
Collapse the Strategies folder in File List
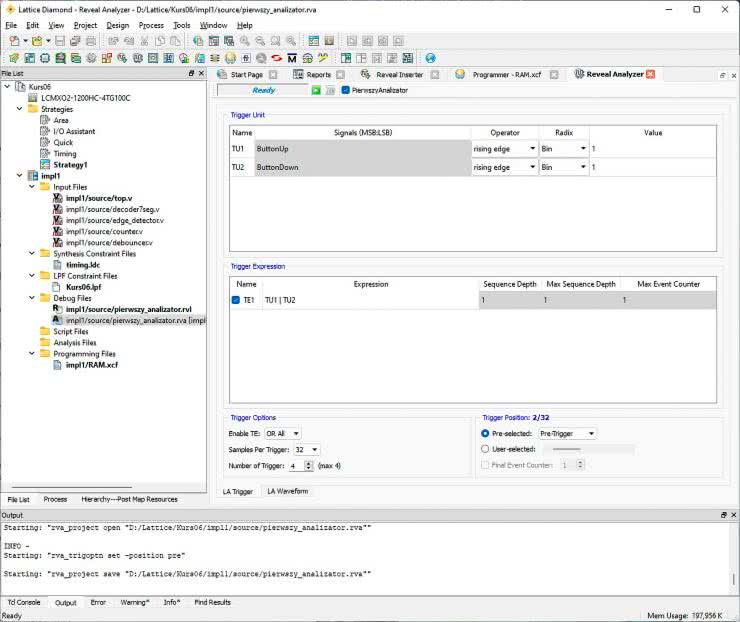[x=19, y=109]
